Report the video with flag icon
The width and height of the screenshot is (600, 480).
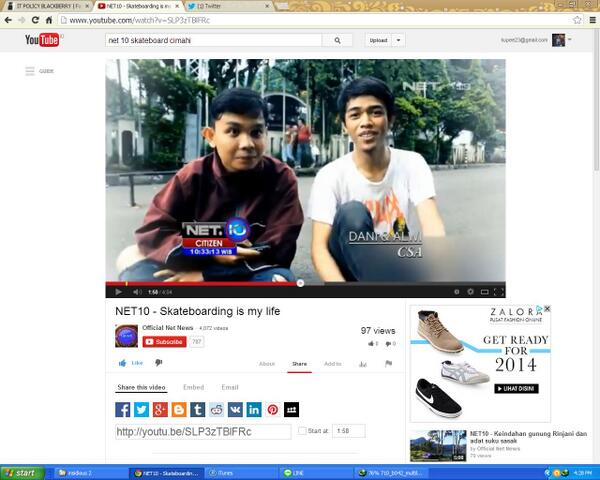pos(388,363)
